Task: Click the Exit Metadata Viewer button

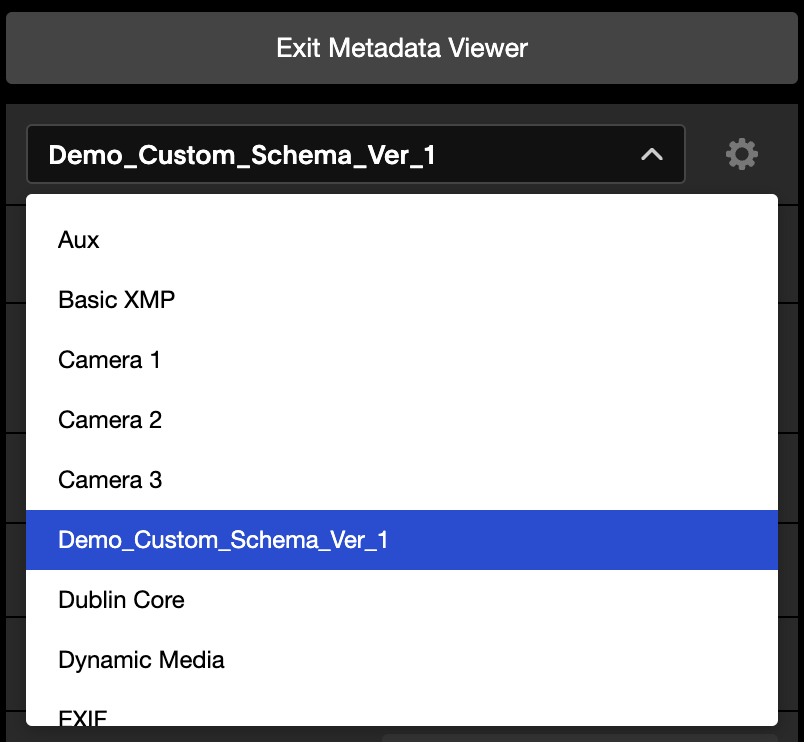Action: [402, 48]
